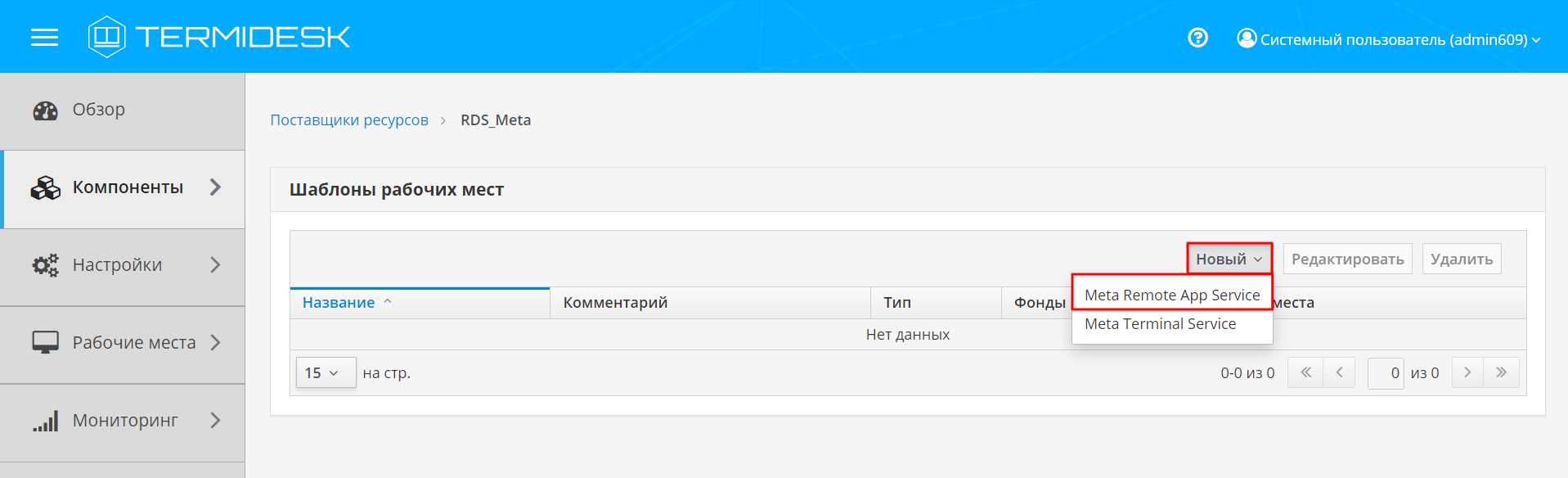This screenshot has height=478, width=1568.
Task: Click the 0-0 из 0 counter
Action: pyautogui.click(x=1247, y=373)
